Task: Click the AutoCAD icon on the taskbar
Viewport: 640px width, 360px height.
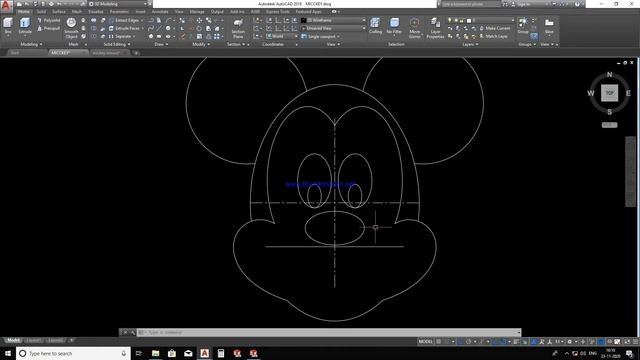Action: pos(204,353)
